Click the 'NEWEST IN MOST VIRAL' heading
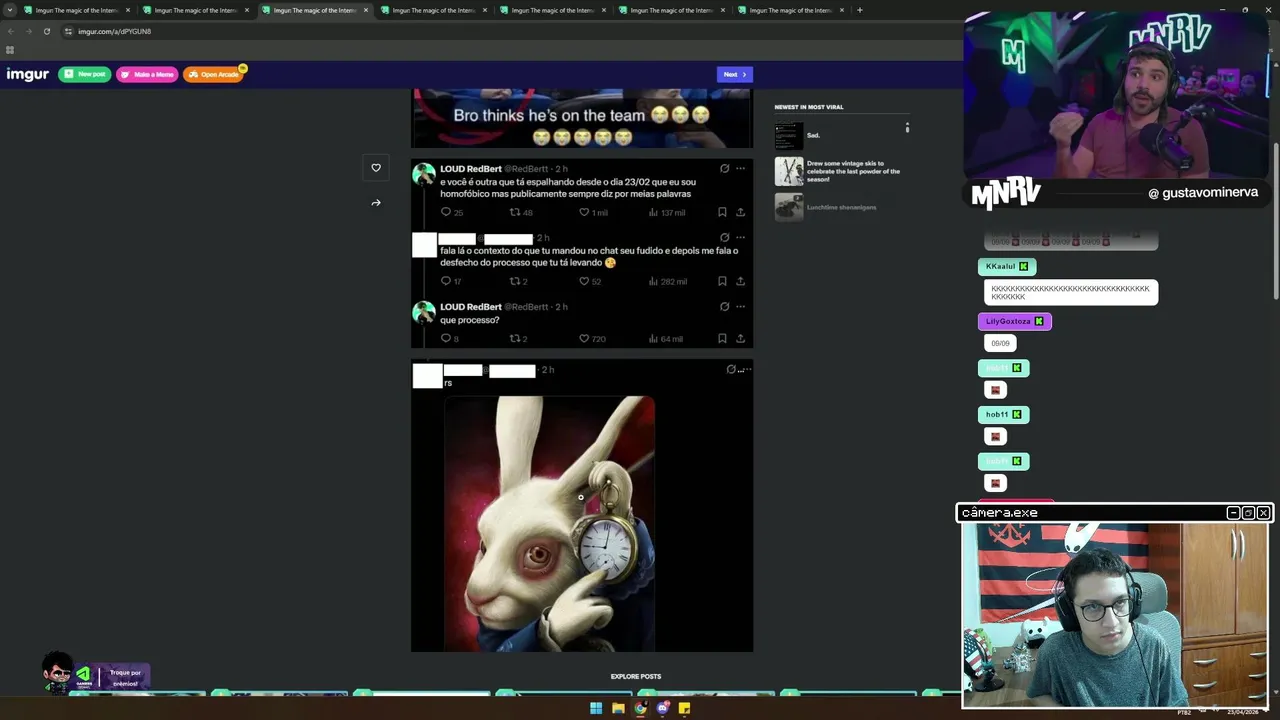This screenshot has height=720, width=1280. (808, 107)
